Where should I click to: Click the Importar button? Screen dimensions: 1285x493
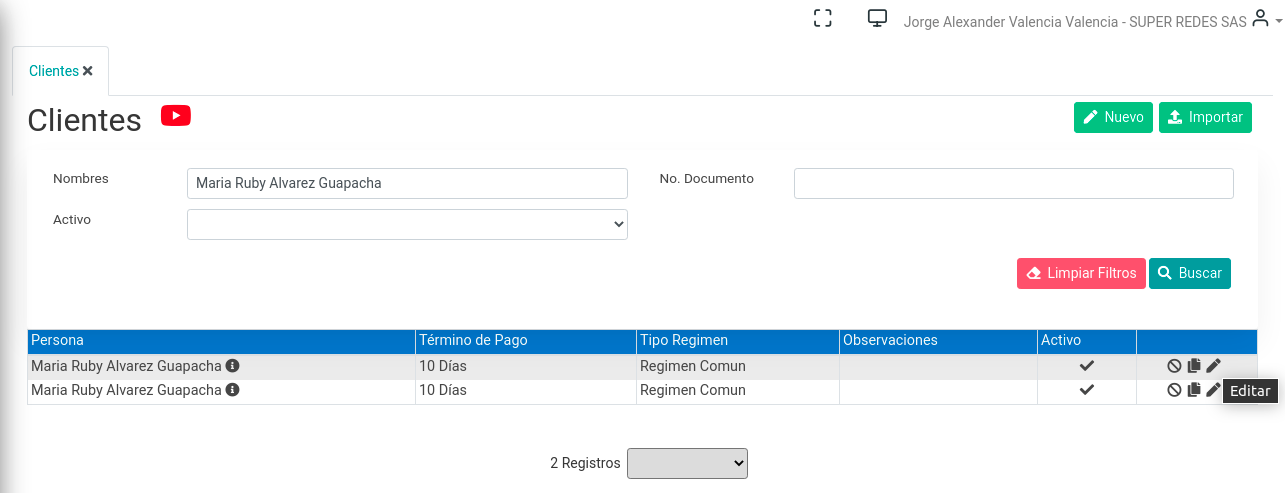pyautogui.click(x=1205, y=117)
